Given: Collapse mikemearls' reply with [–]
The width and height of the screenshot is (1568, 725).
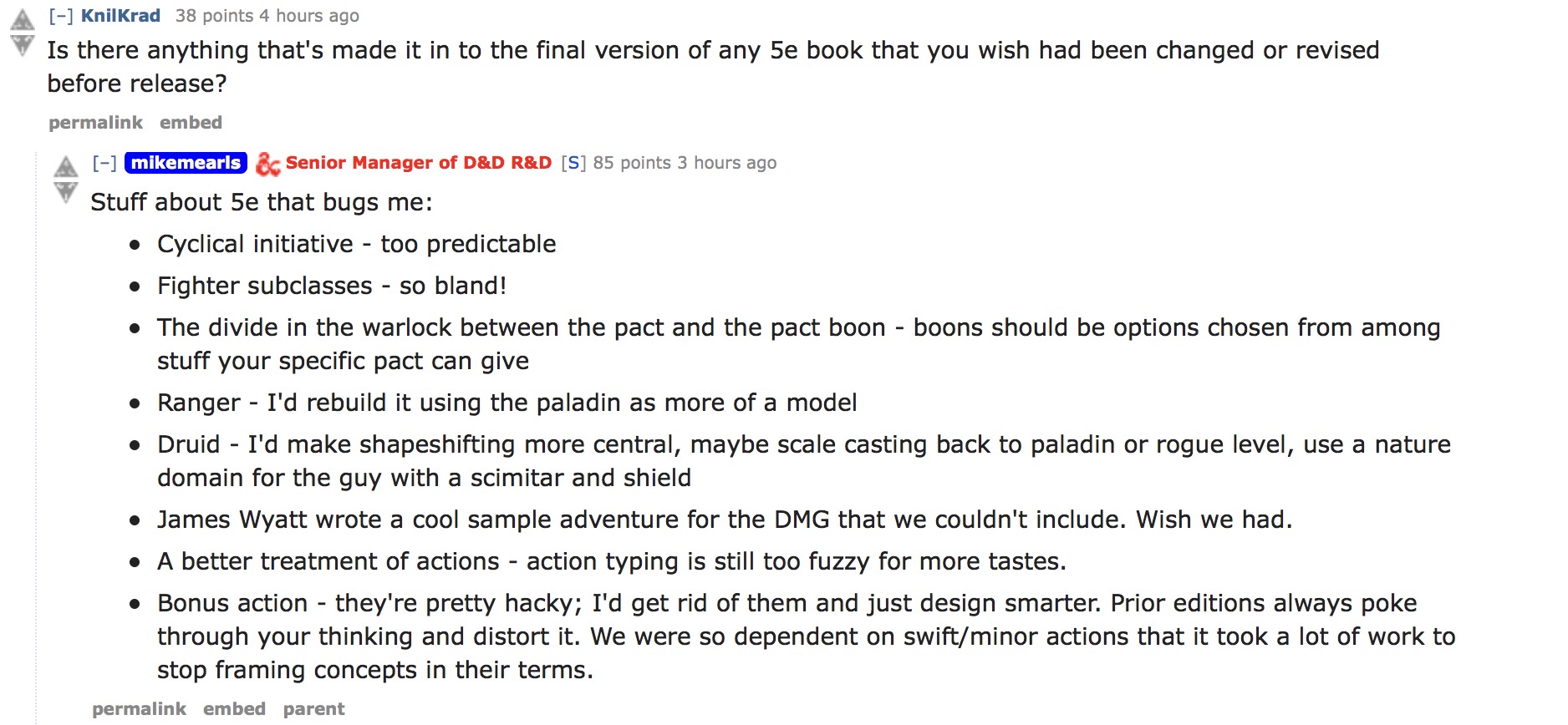Looking at the screenshot, I should [104, 163].
